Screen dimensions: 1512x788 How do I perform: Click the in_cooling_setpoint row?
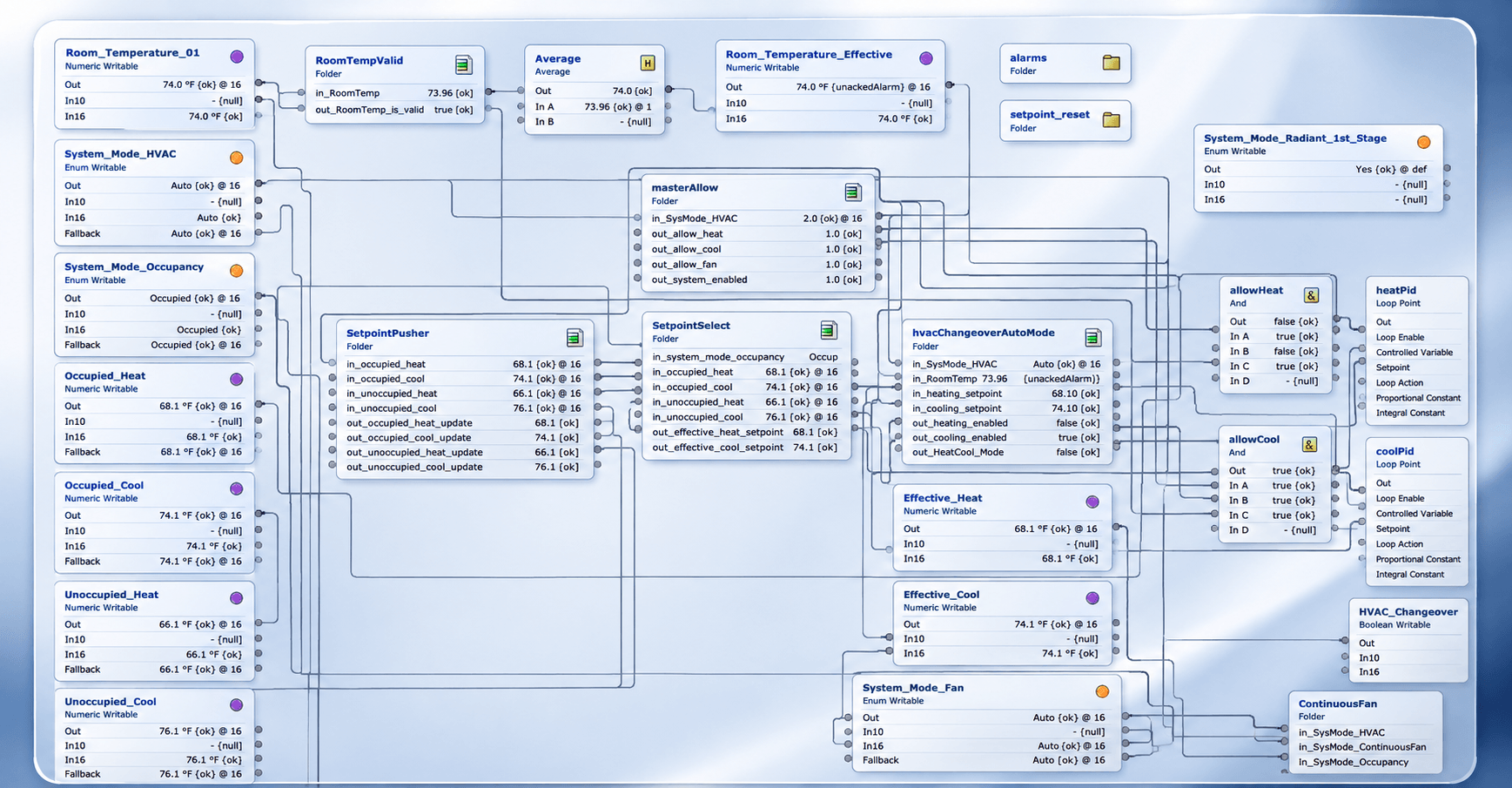[x=1006, y=408]
